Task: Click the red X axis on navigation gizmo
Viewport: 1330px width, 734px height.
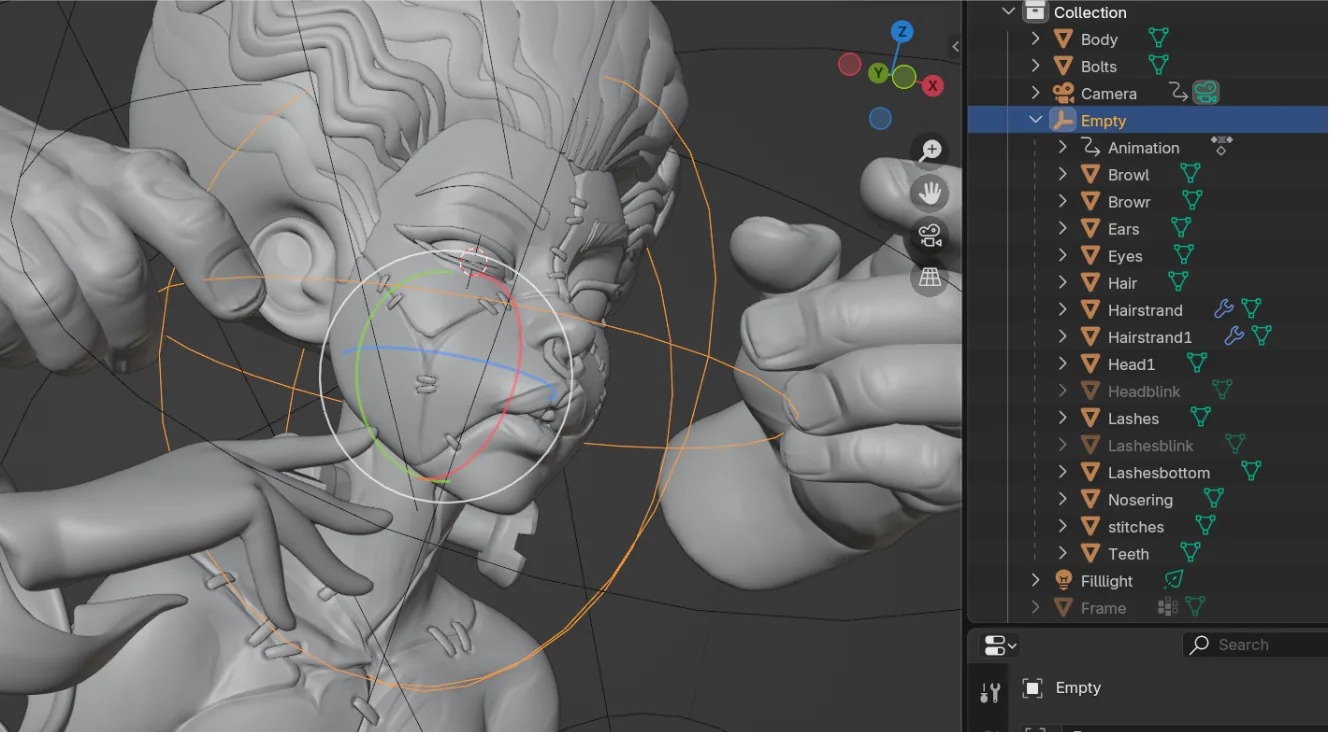Action: [933, 86]
